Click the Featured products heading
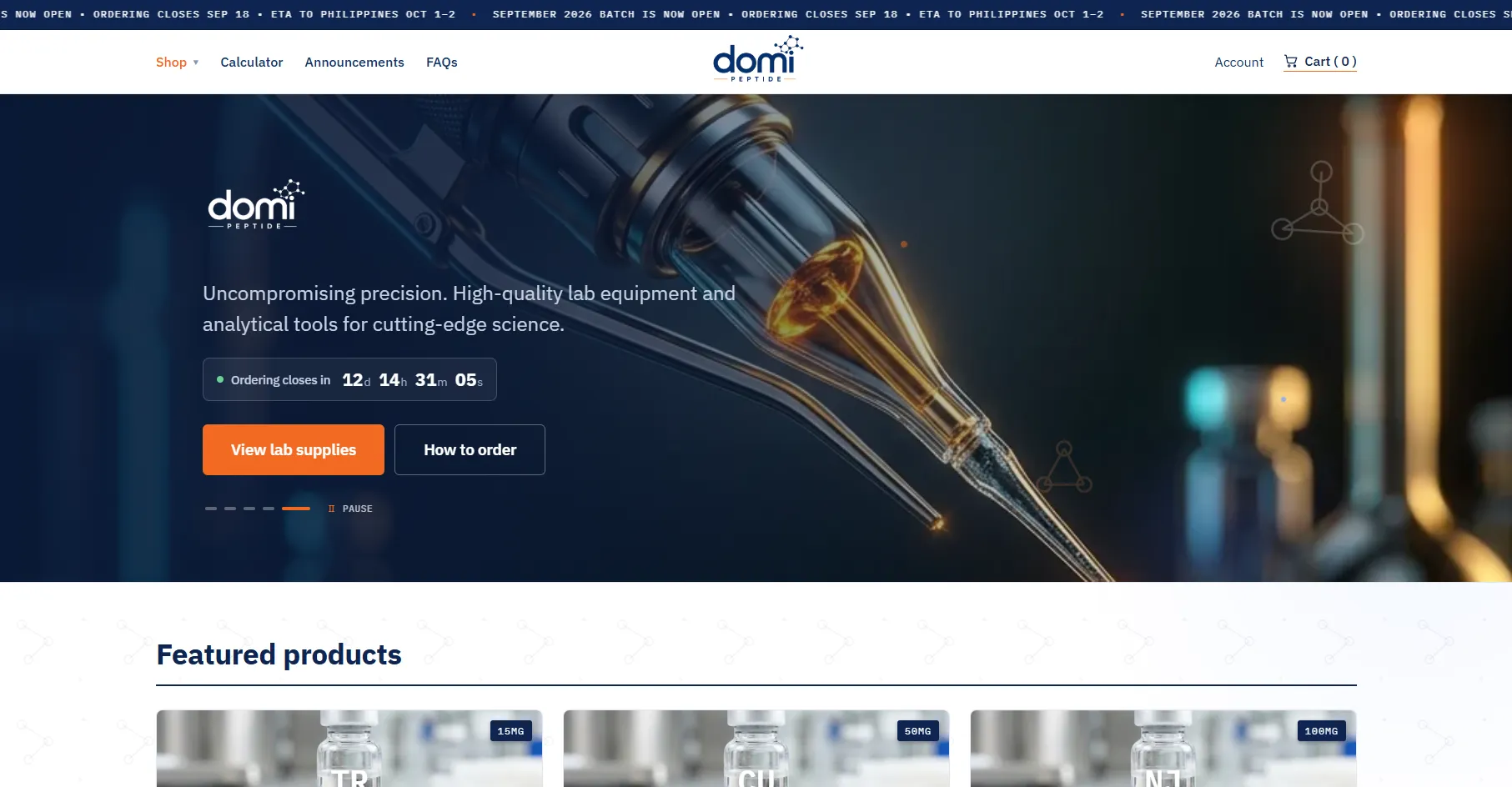1512x787 pixels. (279, 655)
